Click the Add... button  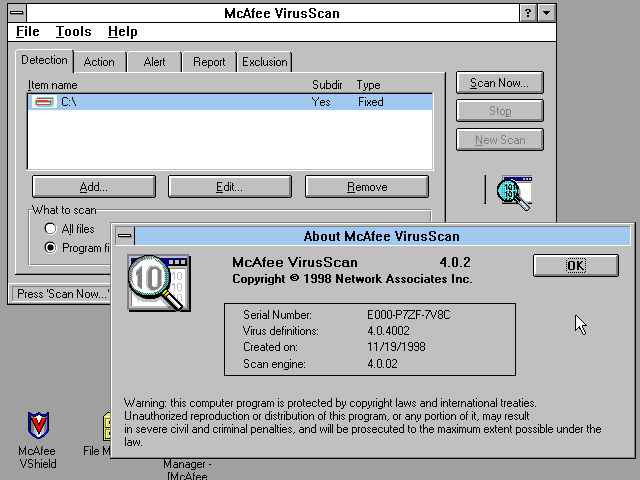coord(94,187)
